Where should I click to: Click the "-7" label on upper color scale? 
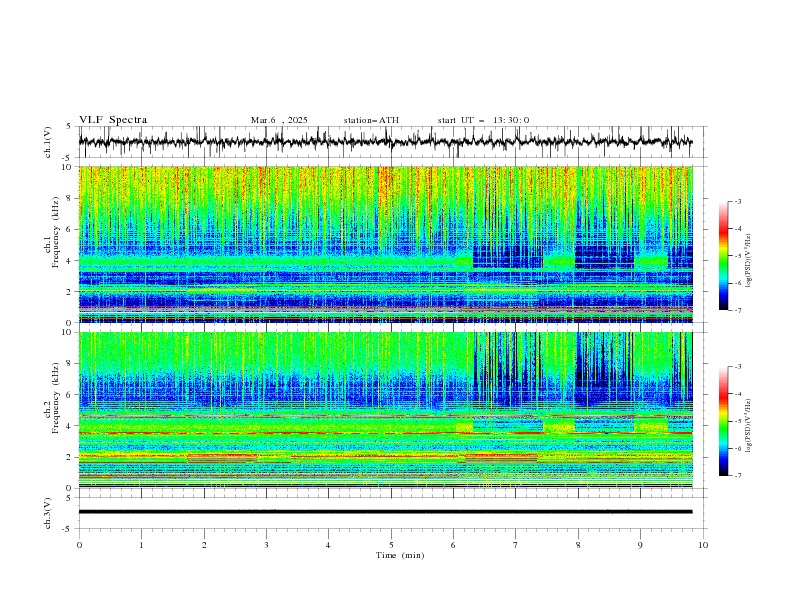point(737,310)
